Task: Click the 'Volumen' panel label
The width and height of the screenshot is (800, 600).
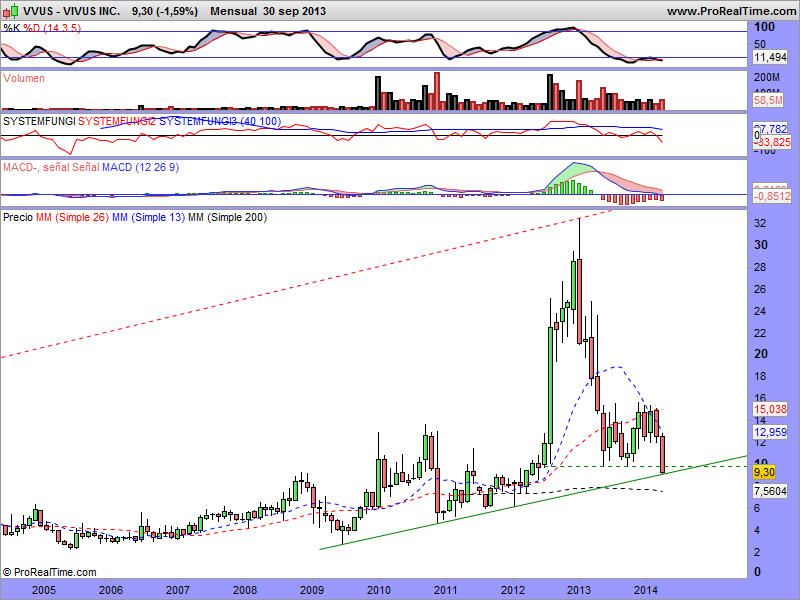Action: click(x=23, y=78)
